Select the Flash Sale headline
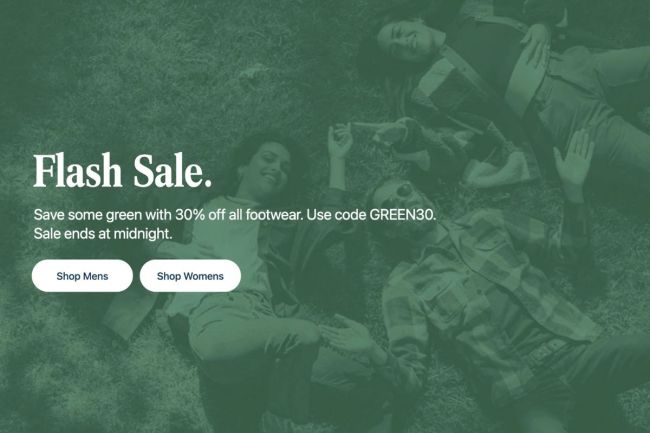This screenshot has width=650, height=433. pos(123,171)
